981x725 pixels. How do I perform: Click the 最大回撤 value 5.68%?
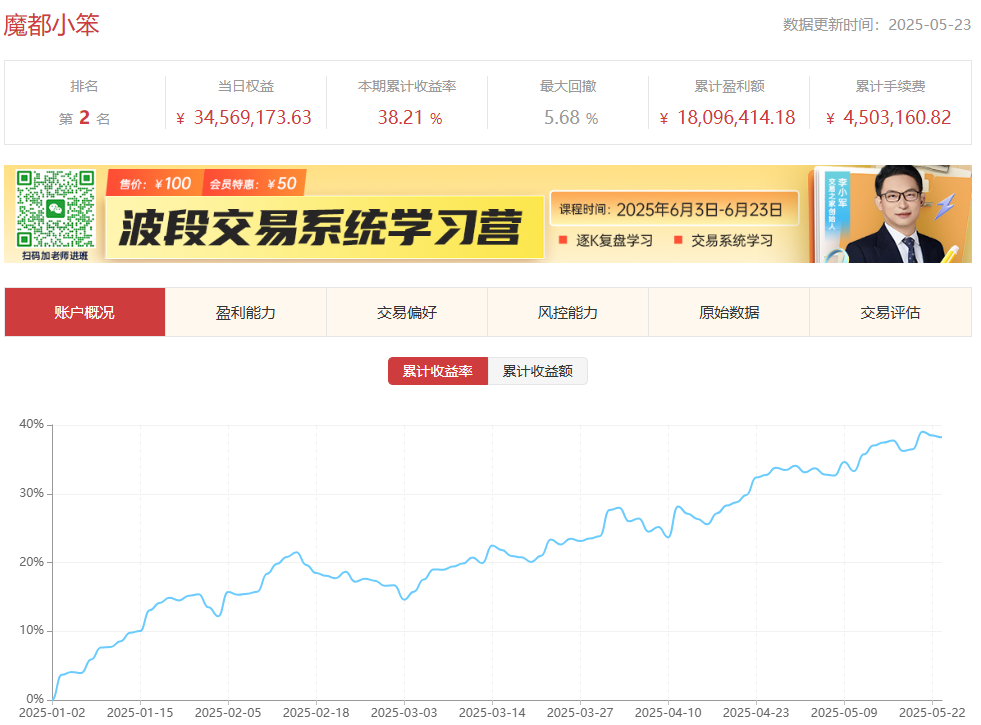click(x=571, y=118)
